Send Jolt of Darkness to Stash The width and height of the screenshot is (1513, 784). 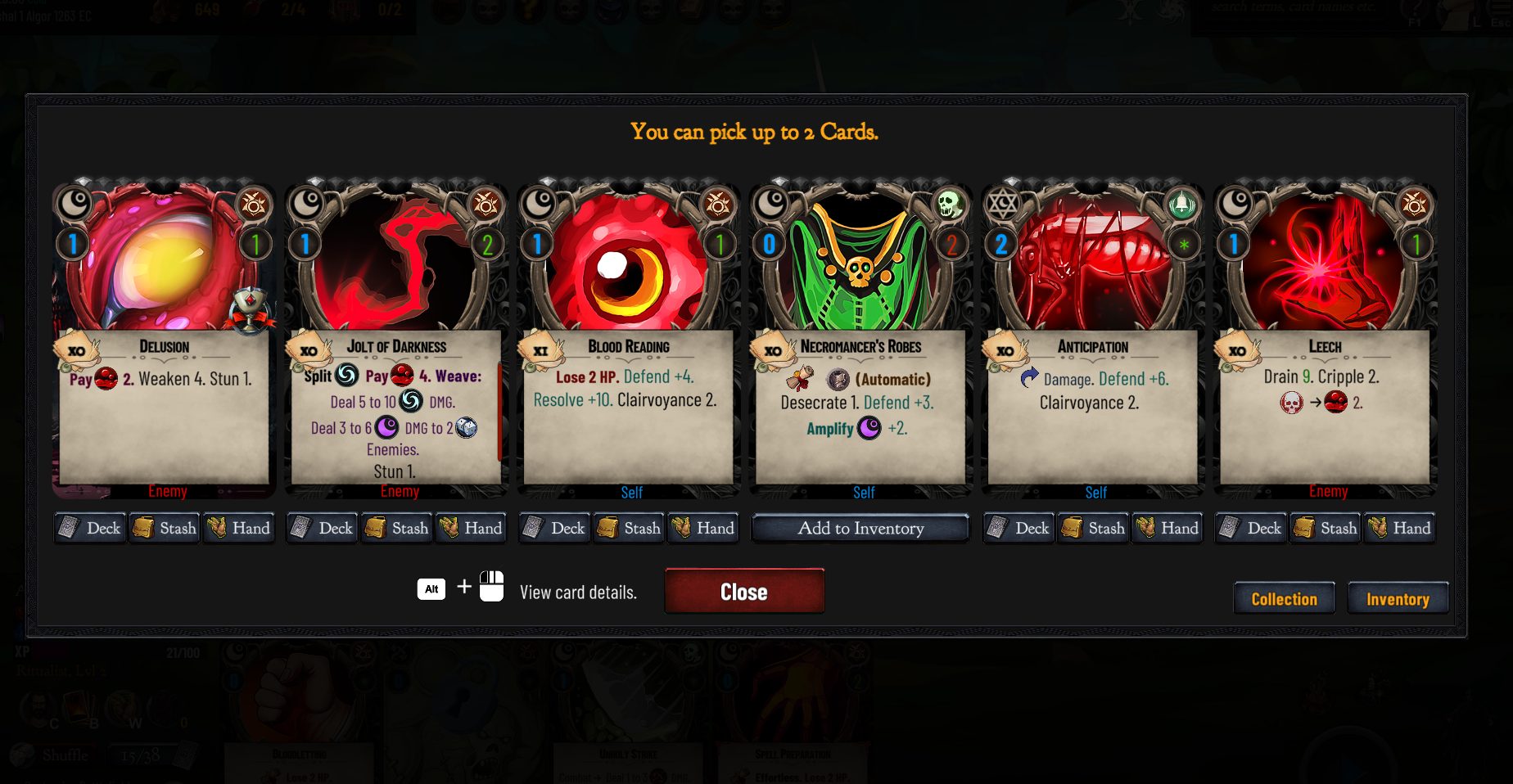tap(397, 529)
